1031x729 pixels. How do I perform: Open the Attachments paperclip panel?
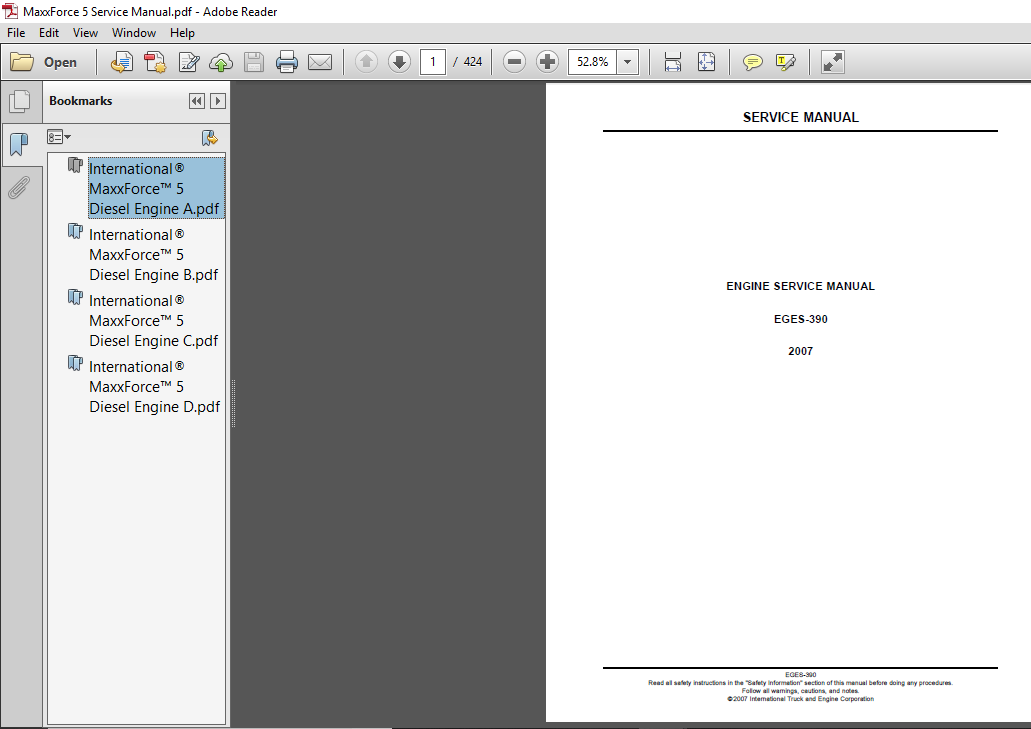pyautogui.click(x=19, y=187)
